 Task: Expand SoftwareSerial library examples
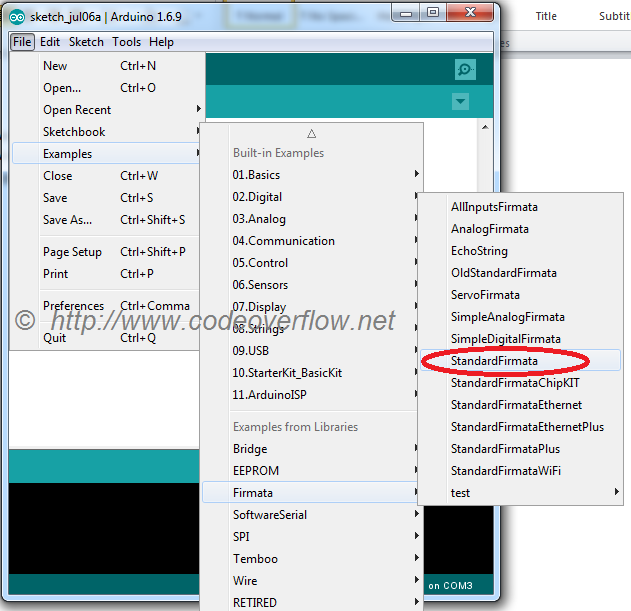(x=311, y=515)
